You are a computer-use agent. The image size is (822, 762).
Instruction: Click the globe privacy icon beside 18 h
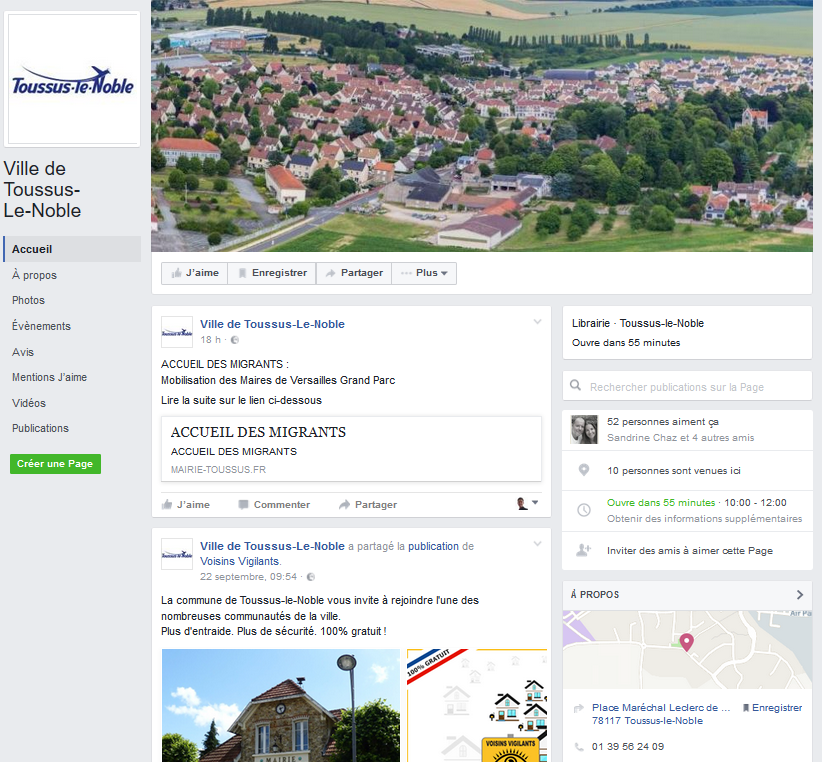coord(235,340)
